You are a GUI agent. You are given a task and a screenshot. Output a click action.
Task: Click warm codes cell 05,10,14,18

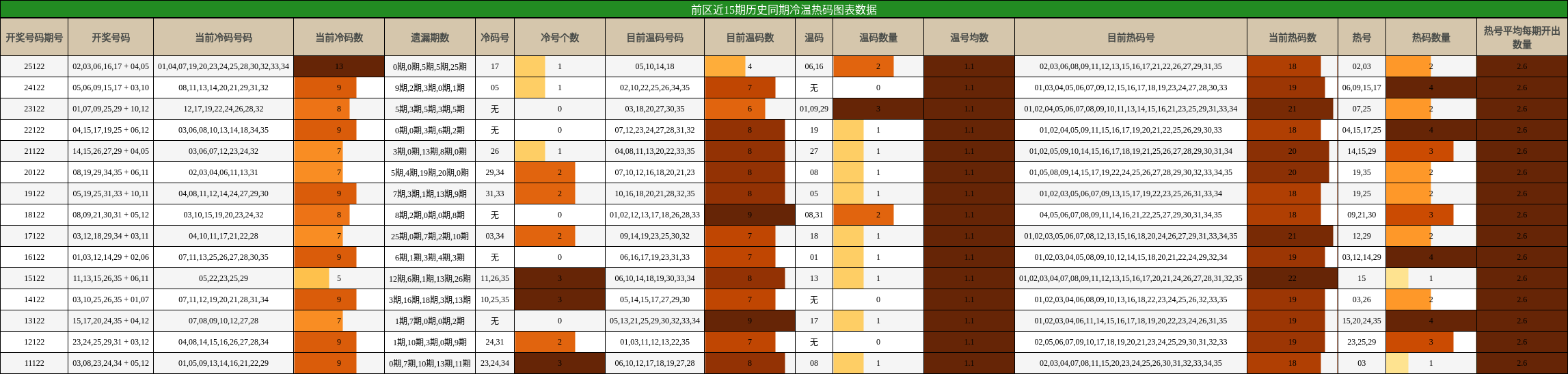[x=655, y=66]
